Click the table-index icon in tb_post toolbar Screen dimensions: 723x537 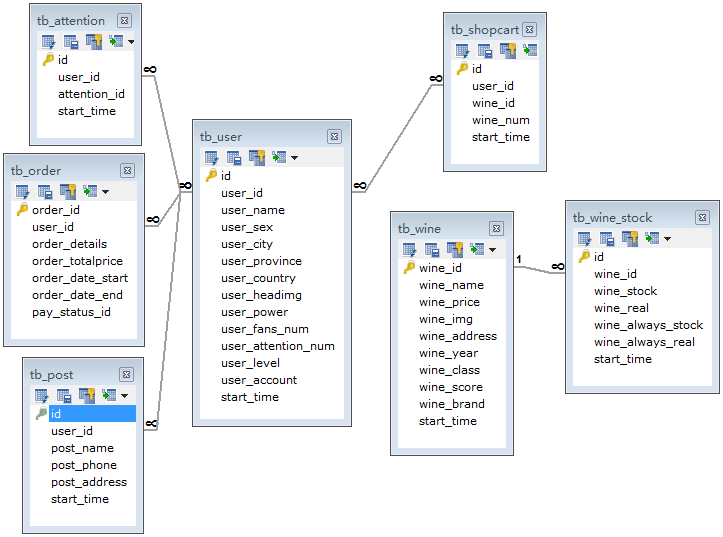tap(64, 396)
